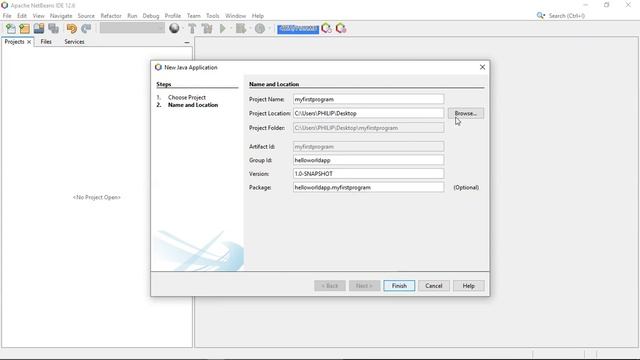
Task: Open the Edit menu
Action: (22, 16)
